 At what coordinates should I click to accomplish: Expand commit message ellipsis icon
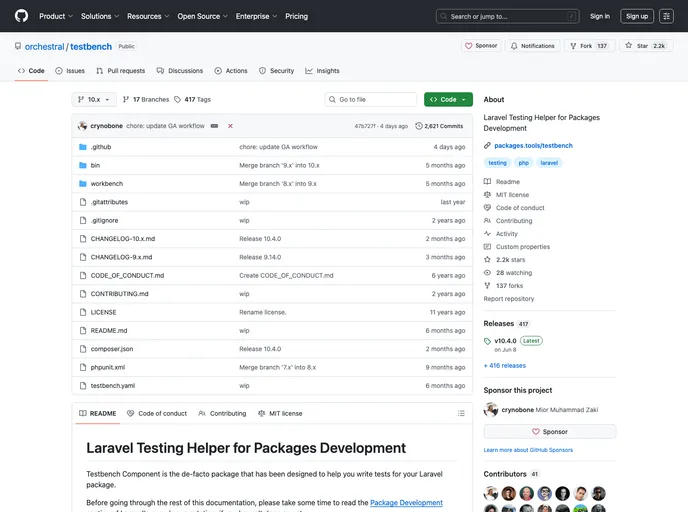coord(214,126)
